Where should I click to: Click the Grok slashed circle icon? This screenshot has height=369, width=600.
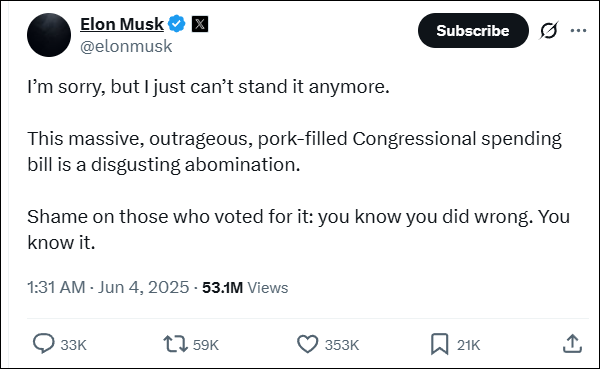(x=549, y=30)
